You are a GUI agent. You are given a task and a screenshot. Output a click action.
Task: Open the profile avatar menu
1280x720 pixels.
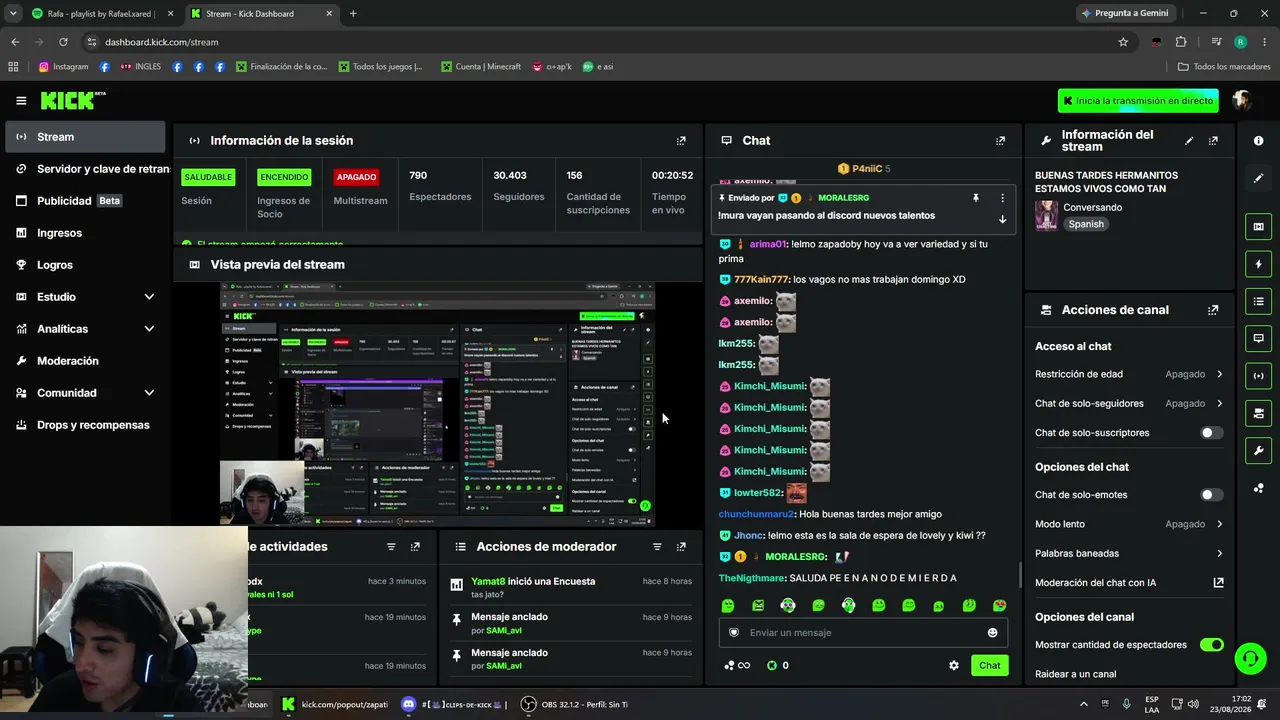pos(1242,100)
